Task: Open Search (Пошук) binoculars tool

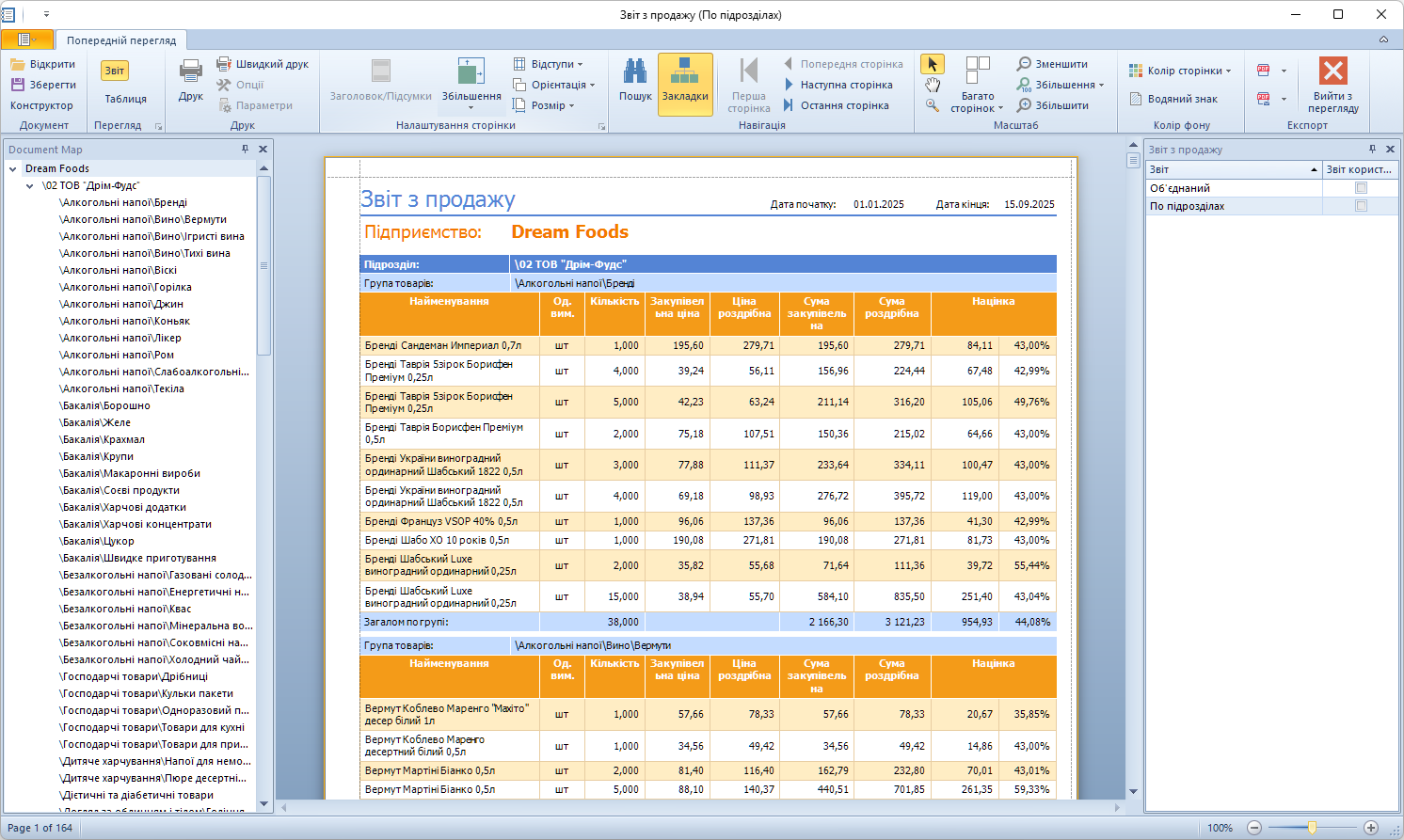Action: pos(635,71)
